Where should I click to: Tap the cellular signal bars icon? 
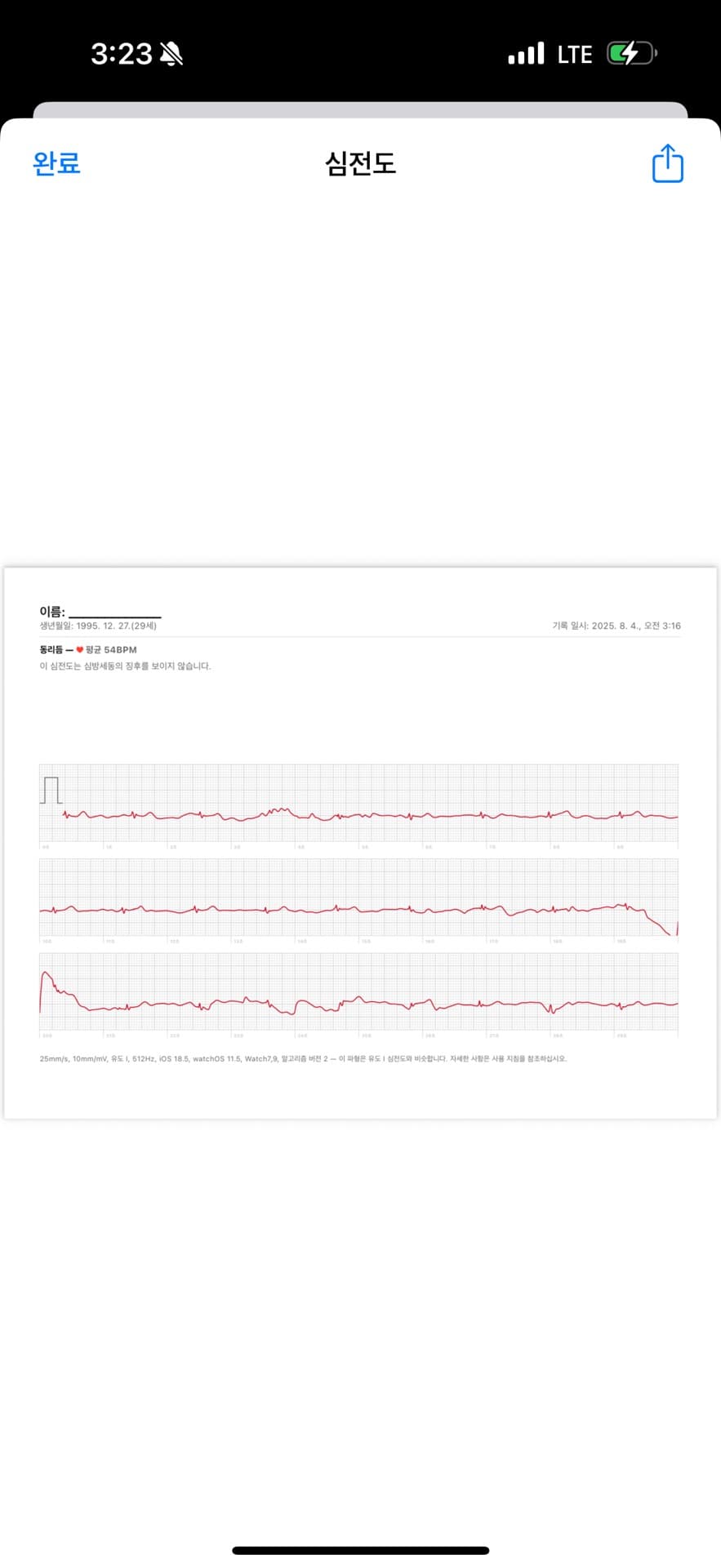pos(526,54)
